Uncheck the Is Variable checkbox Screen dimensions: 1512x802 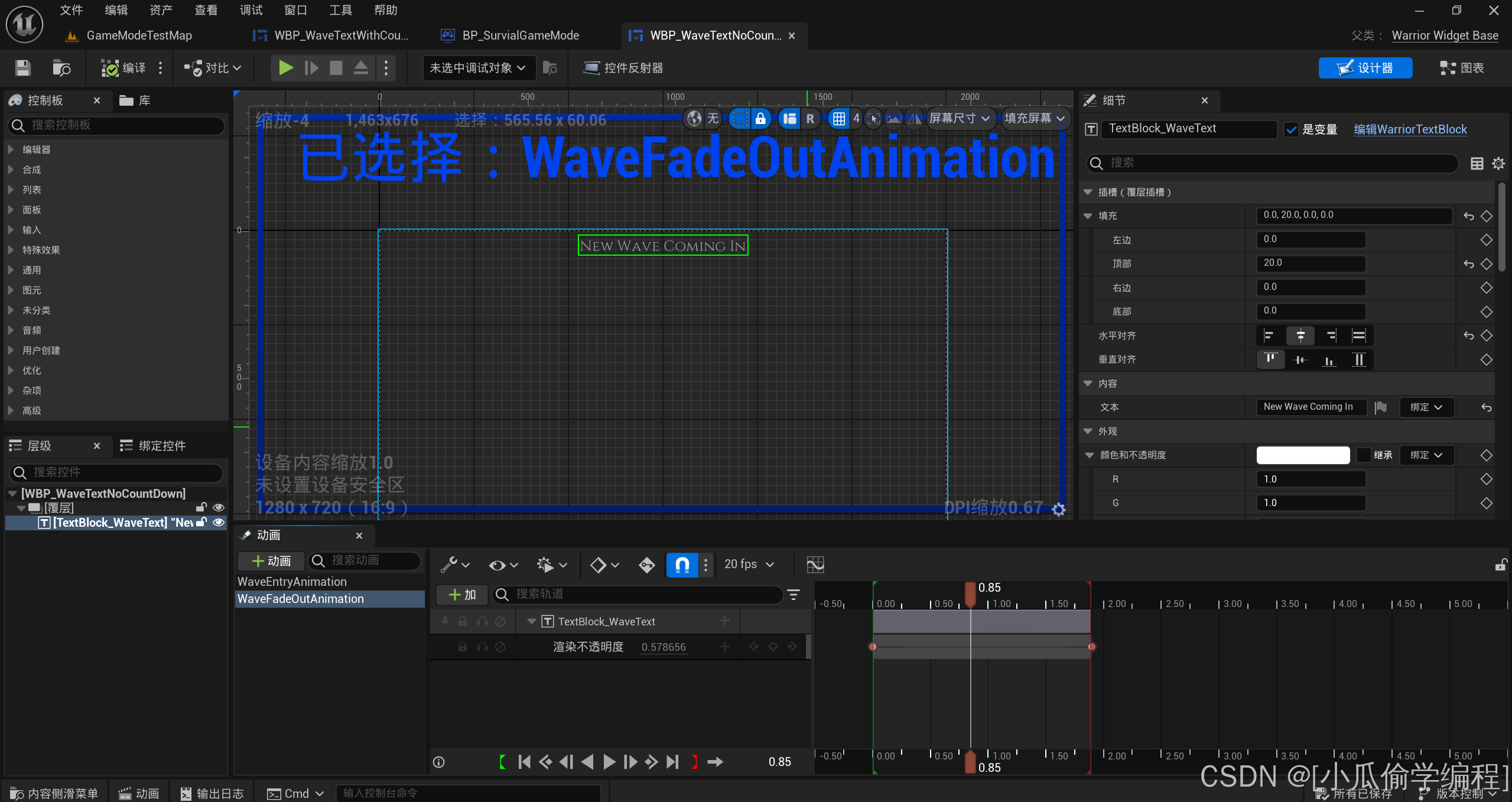click(x=1292, y=129)
